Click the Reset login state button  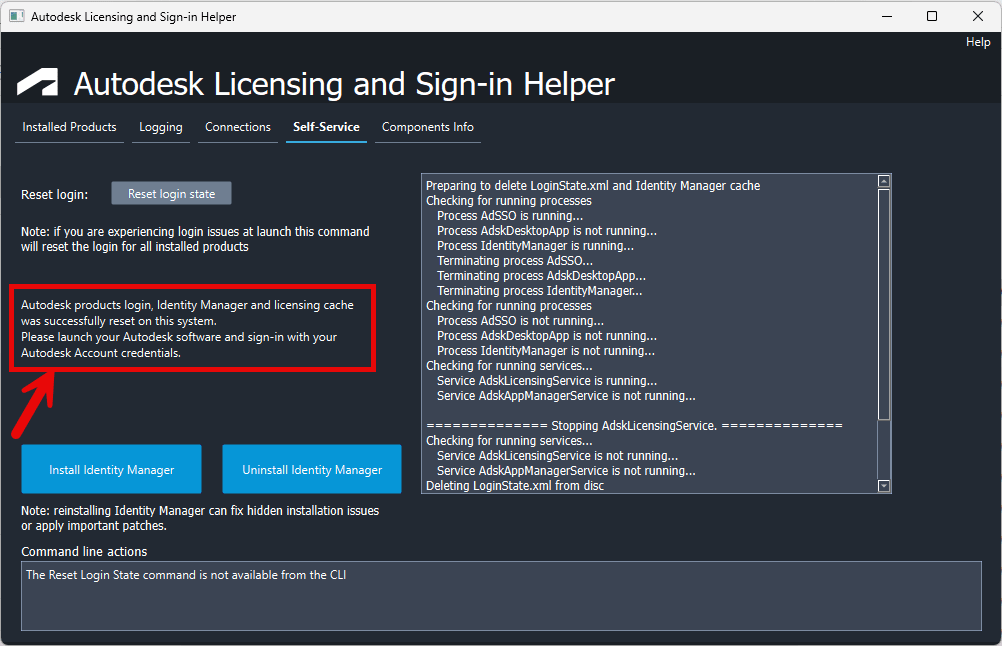[171, 194]
